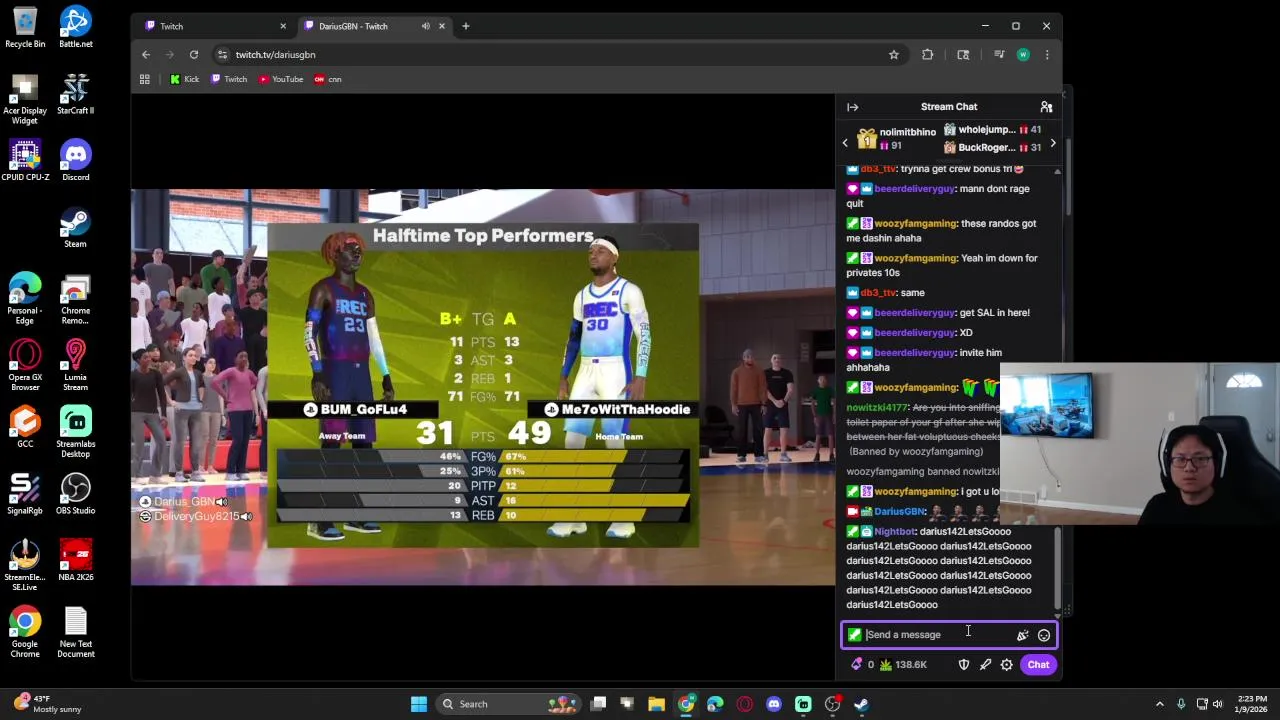
Task: Open the side panel icon
Action: (963, 55)
